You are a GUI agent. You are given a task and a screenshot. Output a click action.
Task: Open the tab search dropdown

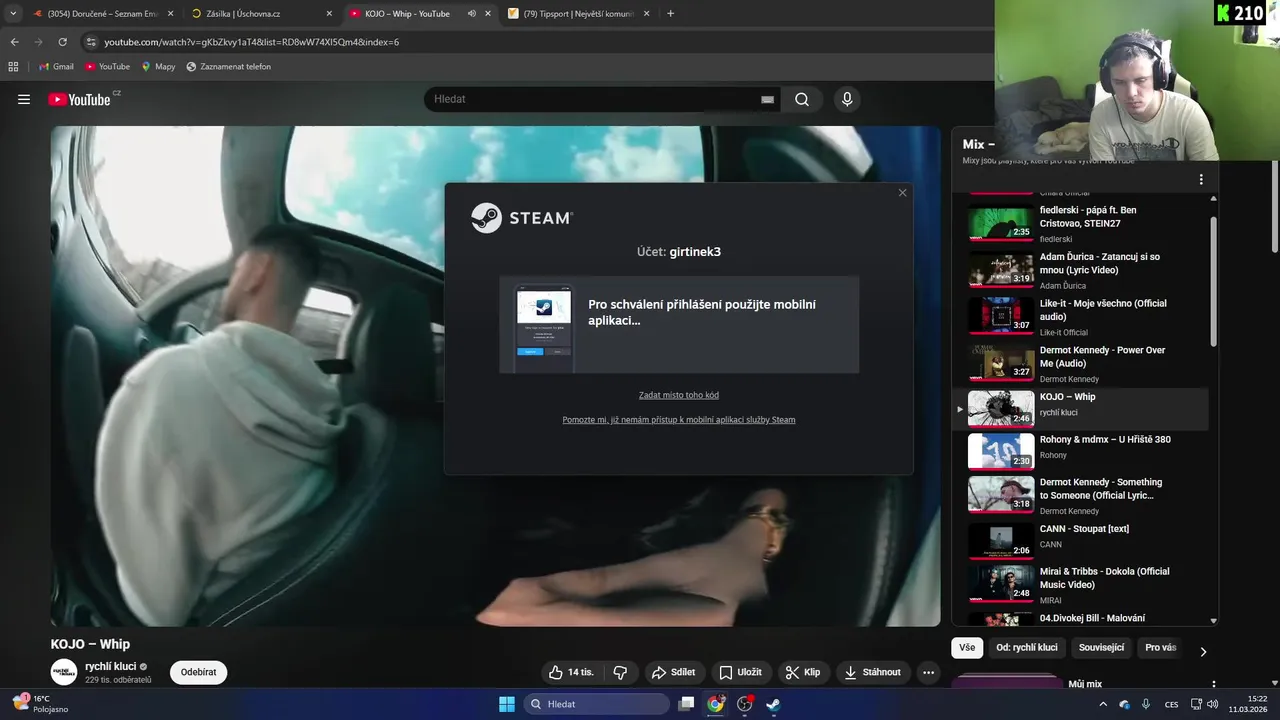tap(12, 14)
